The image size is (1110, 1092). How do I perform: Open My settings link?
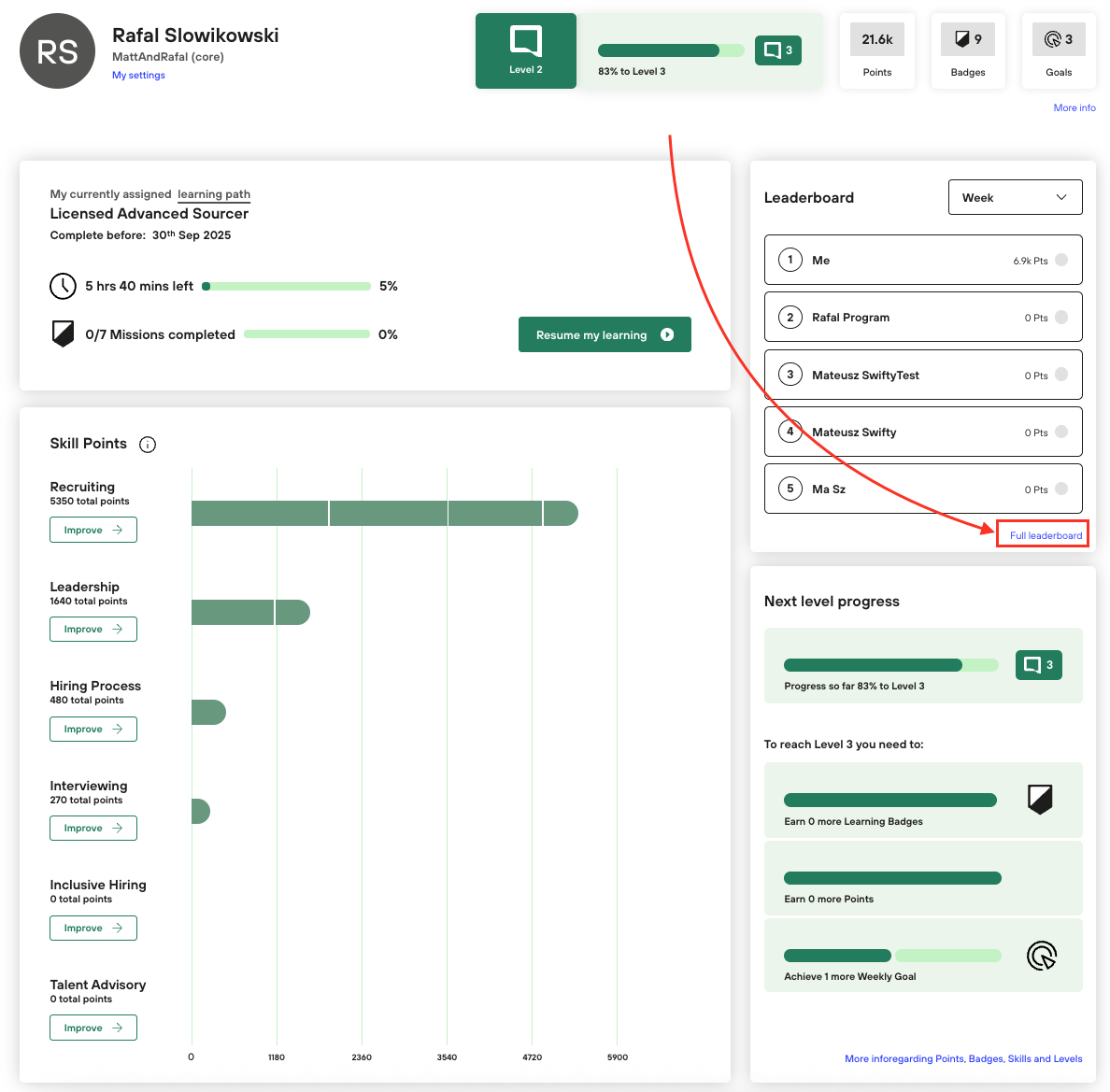click(x=138, y=76)
